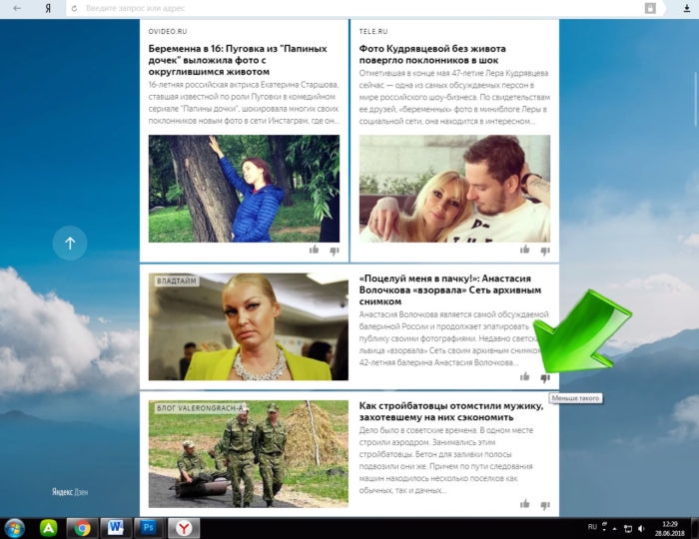This screenshot has height=539, width=699.
Task: Dislike the Волочкова archive photo article
Action: pyautogui.click(x=545, y=378)
